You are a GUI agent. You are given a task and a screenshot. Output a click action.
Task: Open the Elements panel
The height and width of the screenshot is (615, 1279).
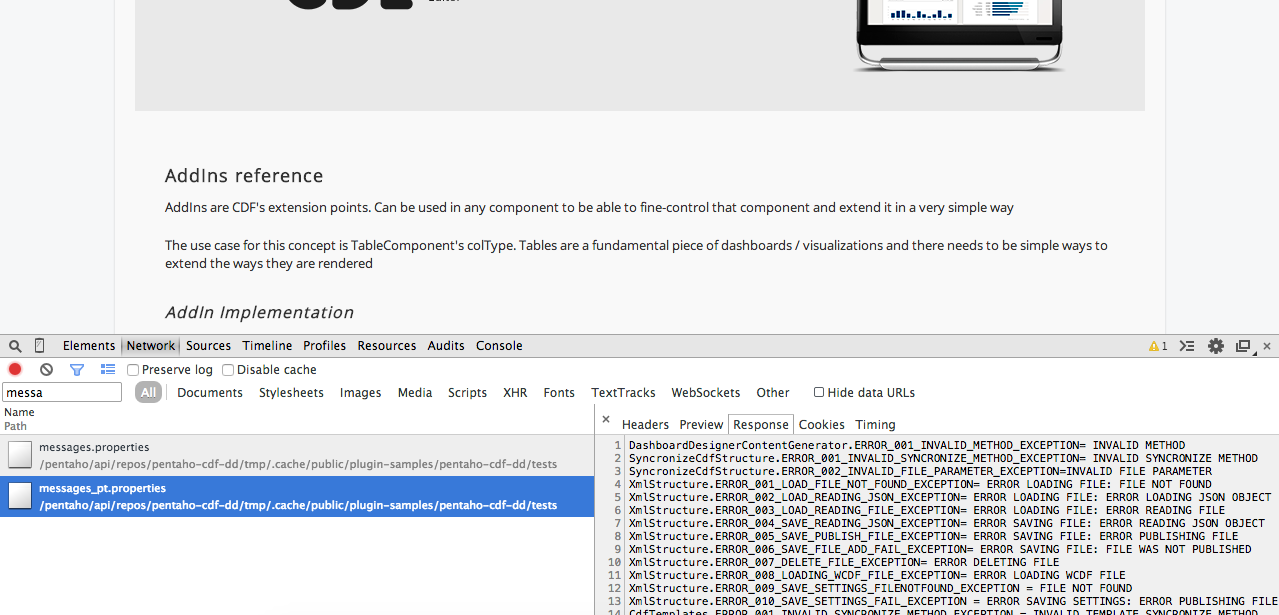(89, 346)
